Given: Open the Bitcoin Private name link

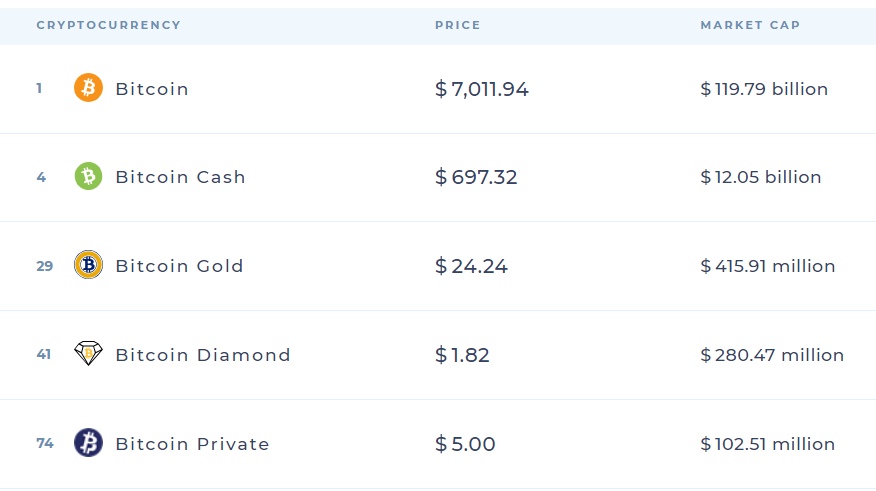Looking at the screenshot, I should (x=192, y=444).
